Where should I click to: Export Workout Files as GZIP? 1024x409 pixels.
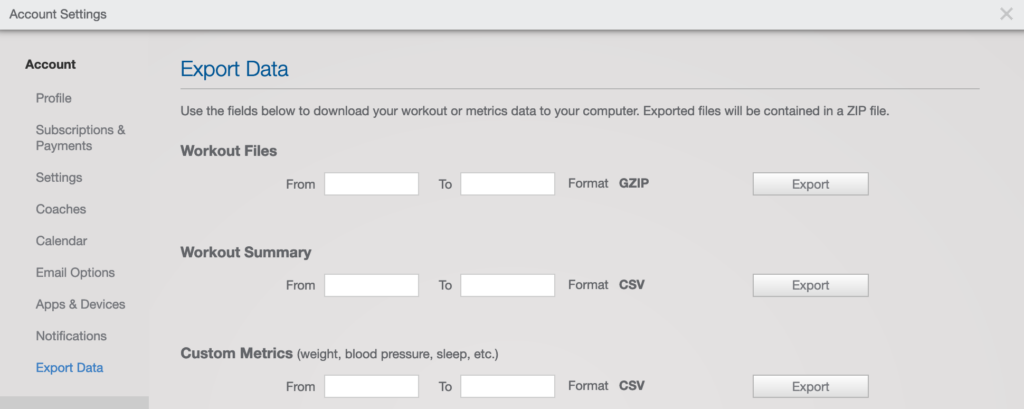pos(810,184)
